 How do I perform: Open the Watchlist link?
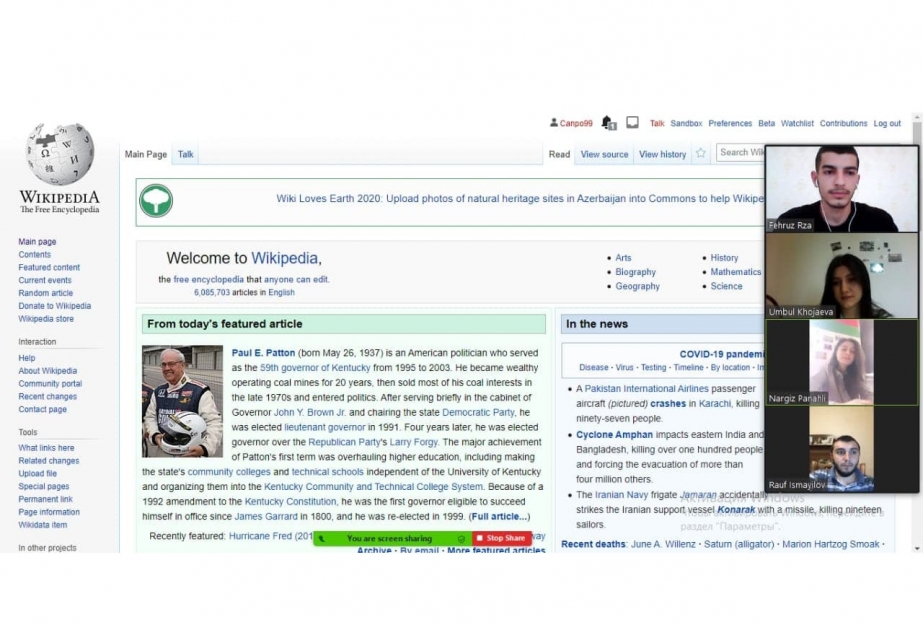point(798,123)
